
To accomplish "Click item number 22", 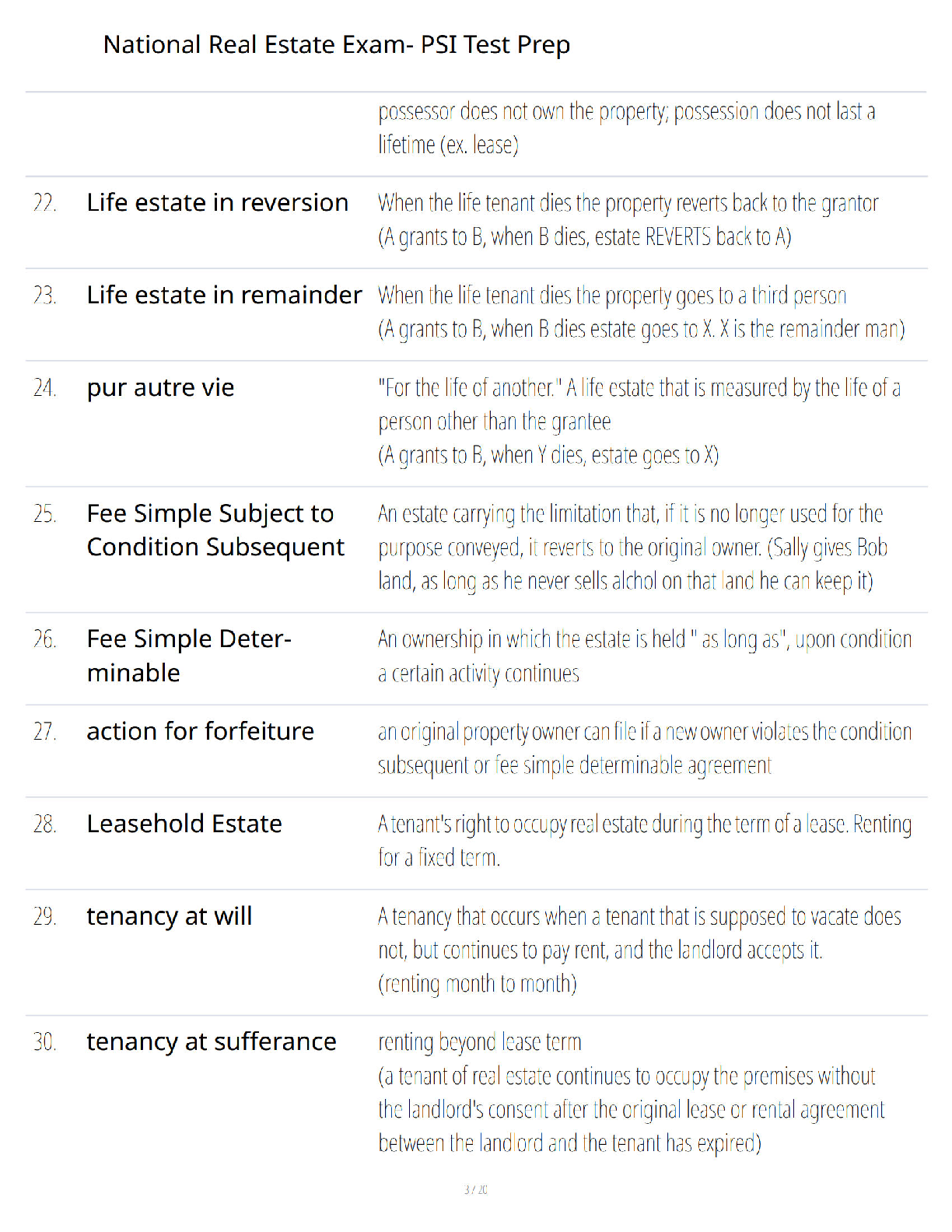I will point(45,203).
